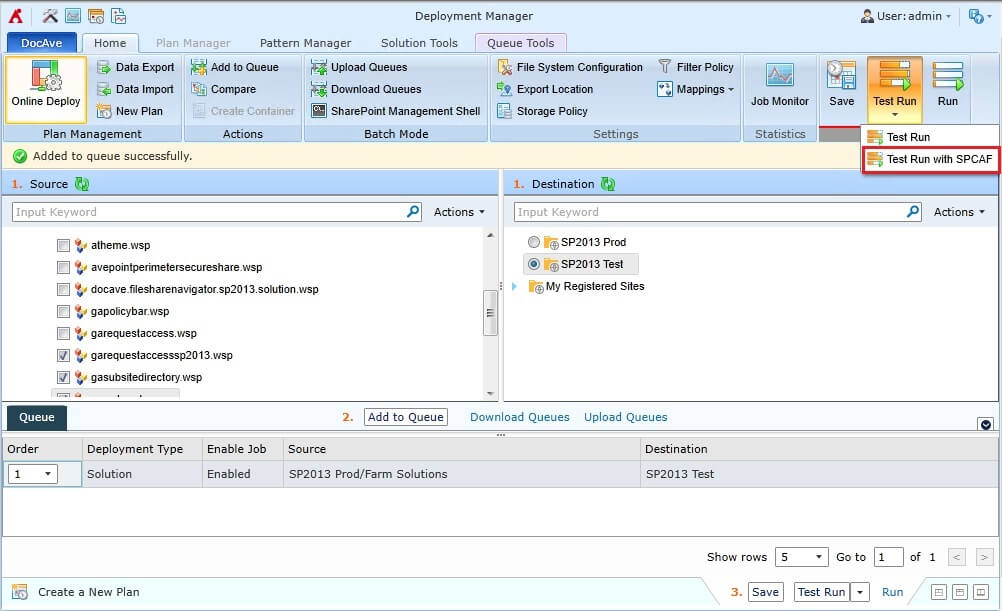Click Add to Queue in Actions ribbon group

pyautogui.click(x=235, y=67)
